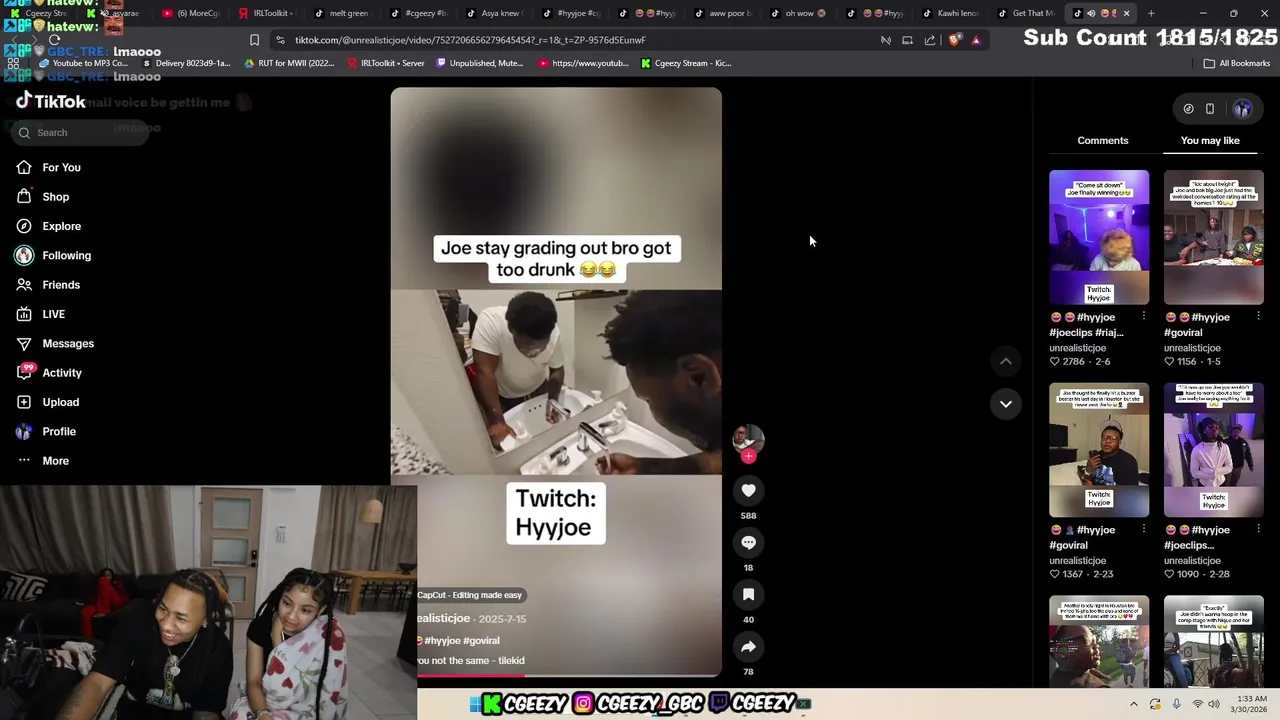Open the All Bookmarks folder
The width and height of the screenshot is (1280, 720).
[1237, 63]
